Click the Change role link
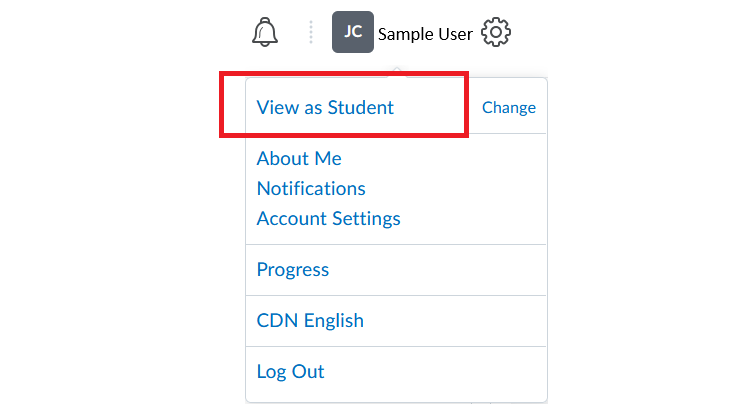Image resolution: width=753 pixels, height=404 pixels. [x=509, y=108]
